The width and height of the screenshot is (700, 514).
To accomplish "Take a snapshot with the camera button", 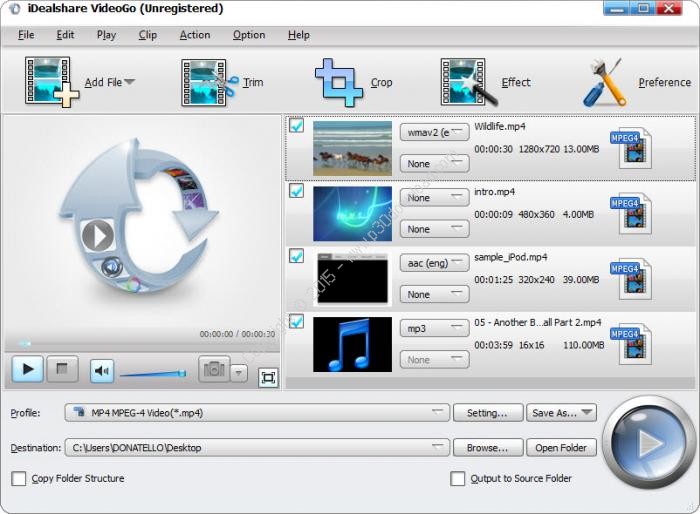I will 214,369.
